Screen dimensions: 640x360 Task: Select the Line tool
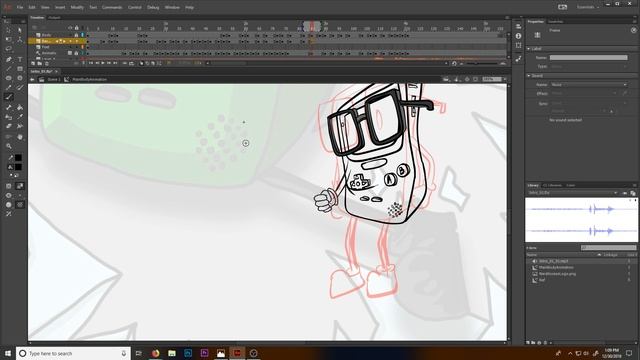pos(9,69)
